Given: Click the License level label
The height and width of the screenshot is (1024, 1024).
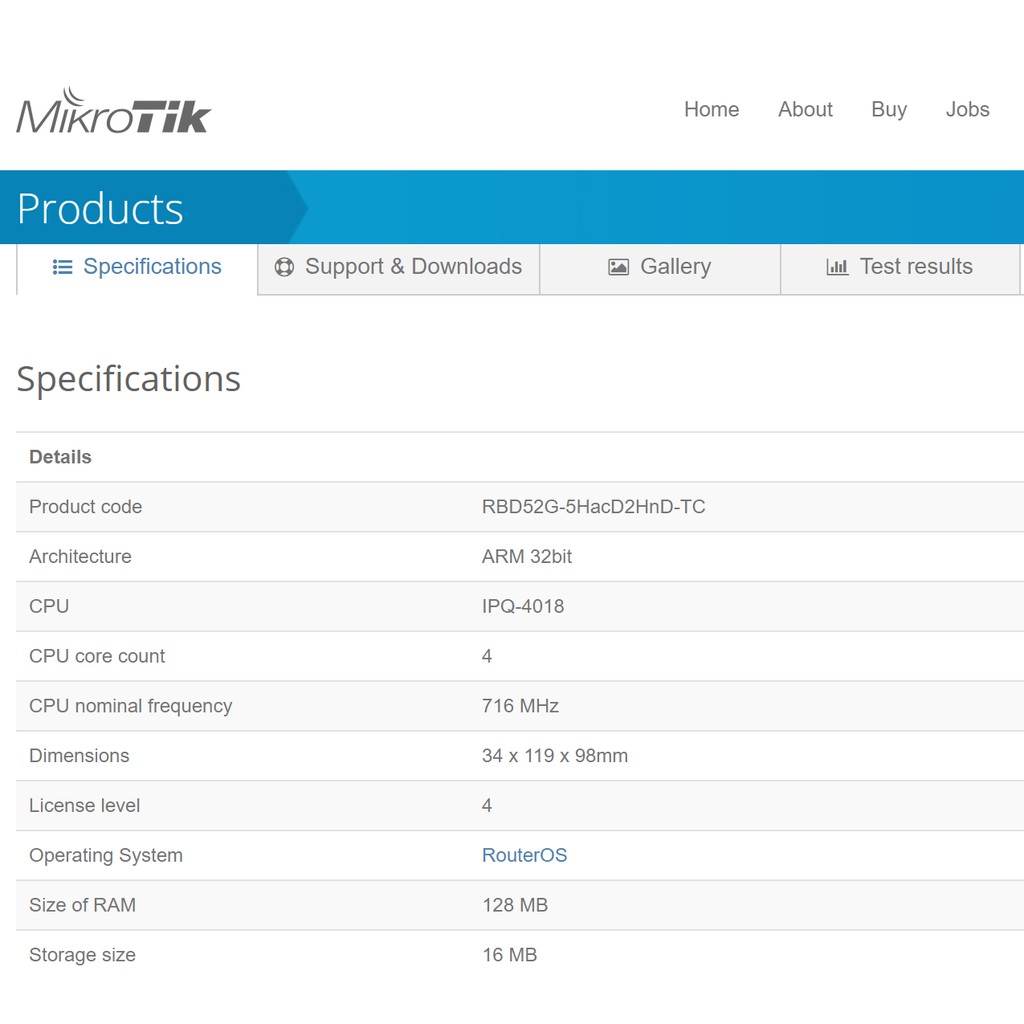Looking at the screenshot, I should coord(84,805).
